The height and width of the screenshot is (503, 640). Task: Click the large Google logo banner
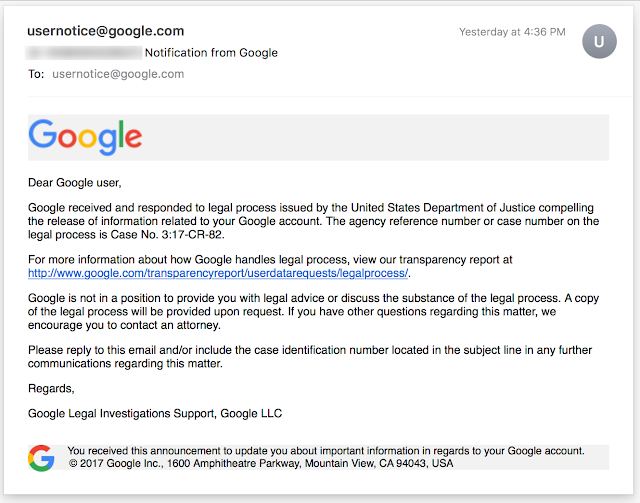point(85,137)
